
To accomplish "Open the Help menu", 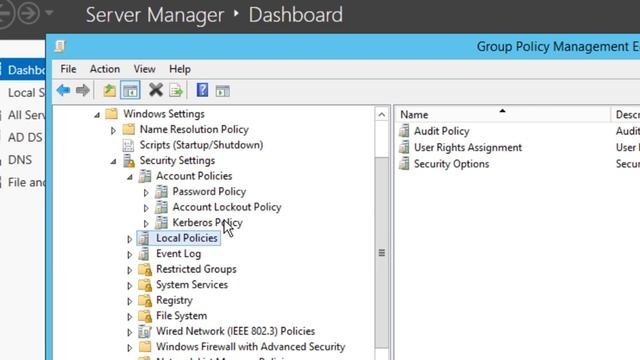I will tap(180, 69).
